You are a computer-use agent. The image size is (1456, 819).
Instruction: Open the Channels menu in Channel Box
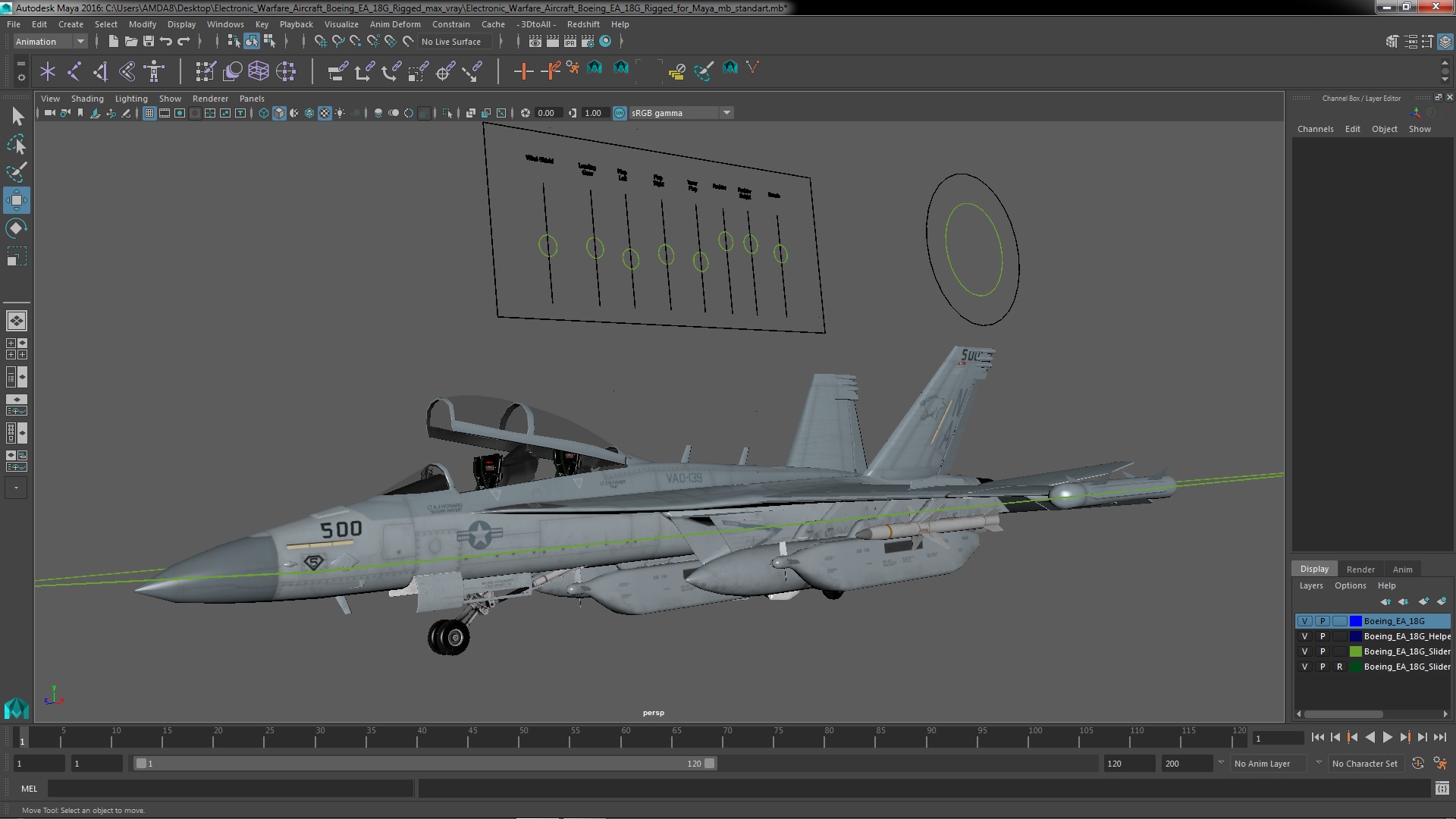(1315, 129)
